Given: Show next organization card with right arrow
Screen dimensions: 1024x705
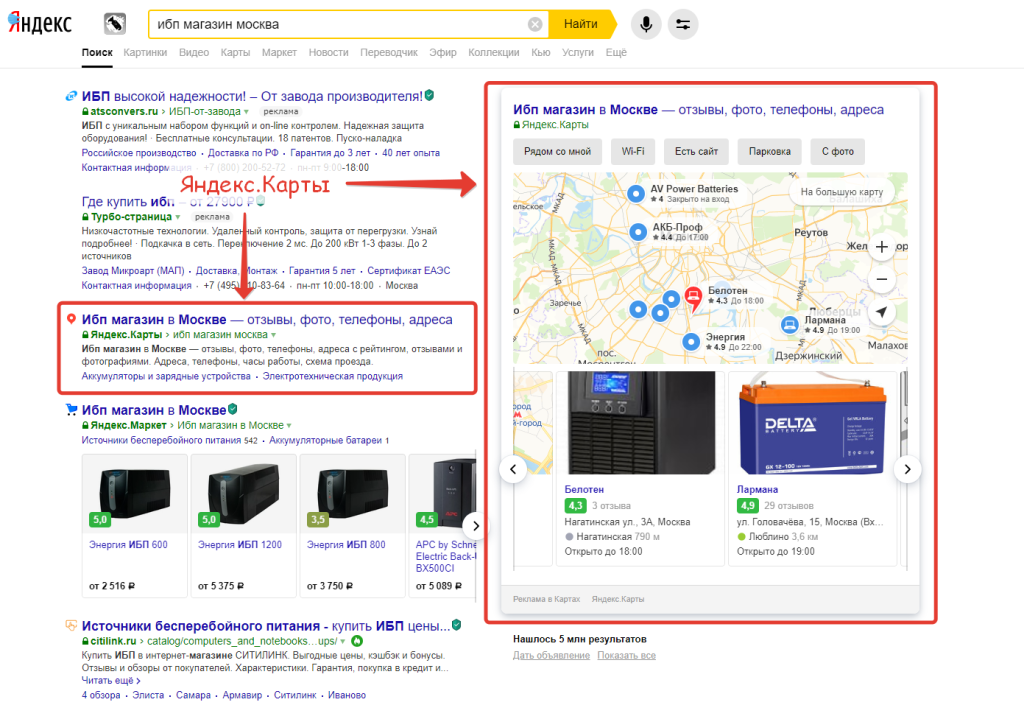Looking at the screenshot, I should pyautogui.click(x=907, y=469).
